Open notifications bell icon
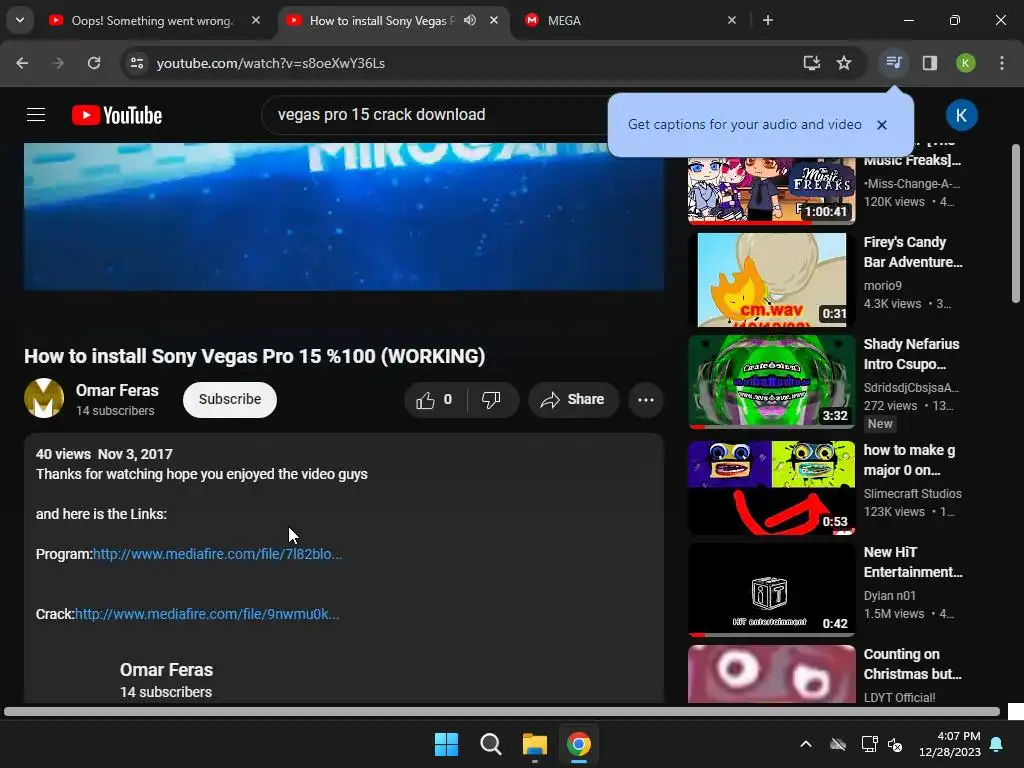Image resolution: width=1024 pixels, height=768 pixels. click(997, 744)
